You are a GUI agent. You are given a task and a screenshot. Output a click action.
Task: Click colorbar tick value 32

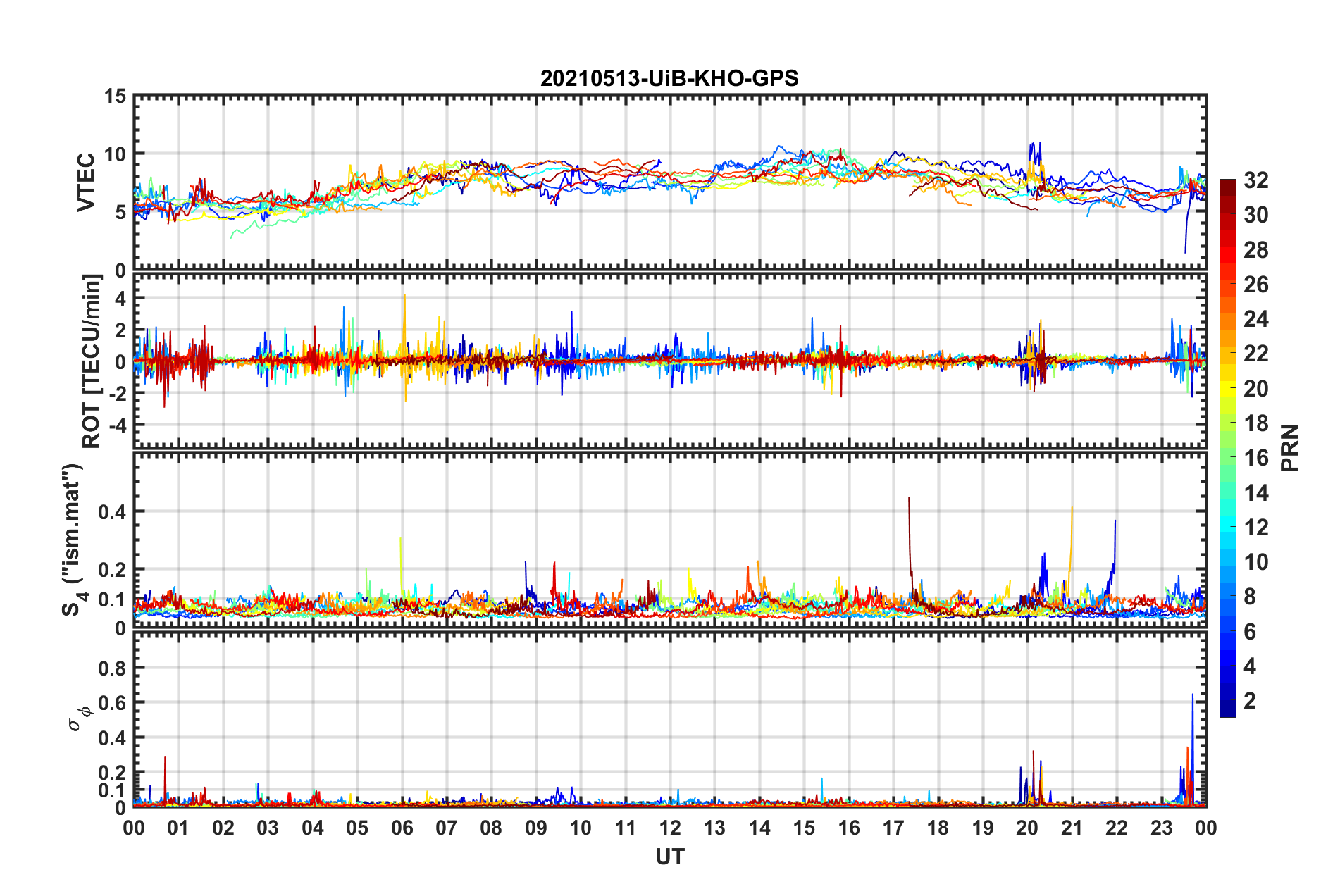[x=1256, y=180]
